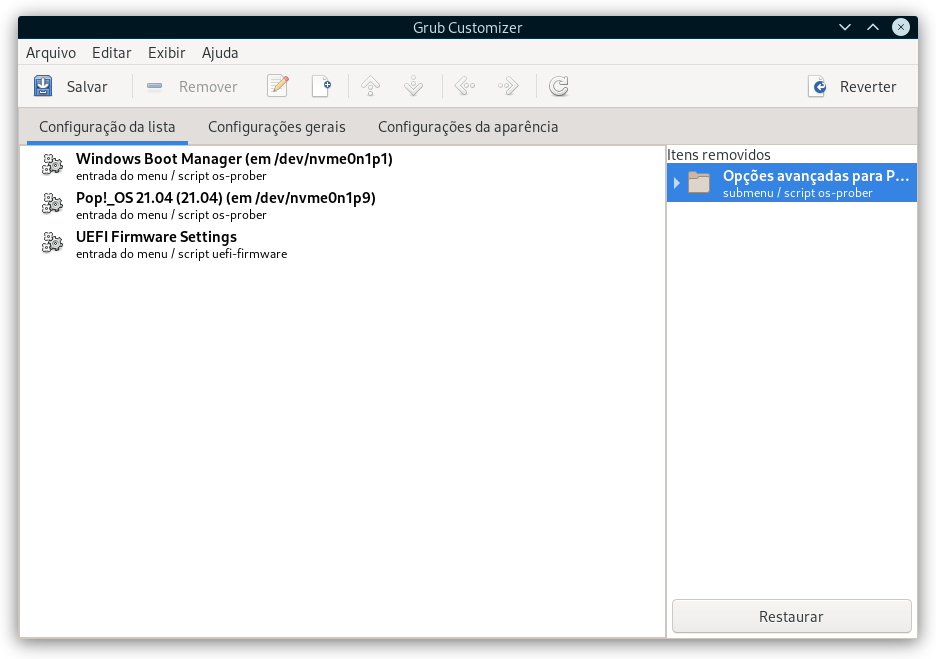Click the move down arrow icon
This screenshot has height=659, width=936.
pos(413,86)
